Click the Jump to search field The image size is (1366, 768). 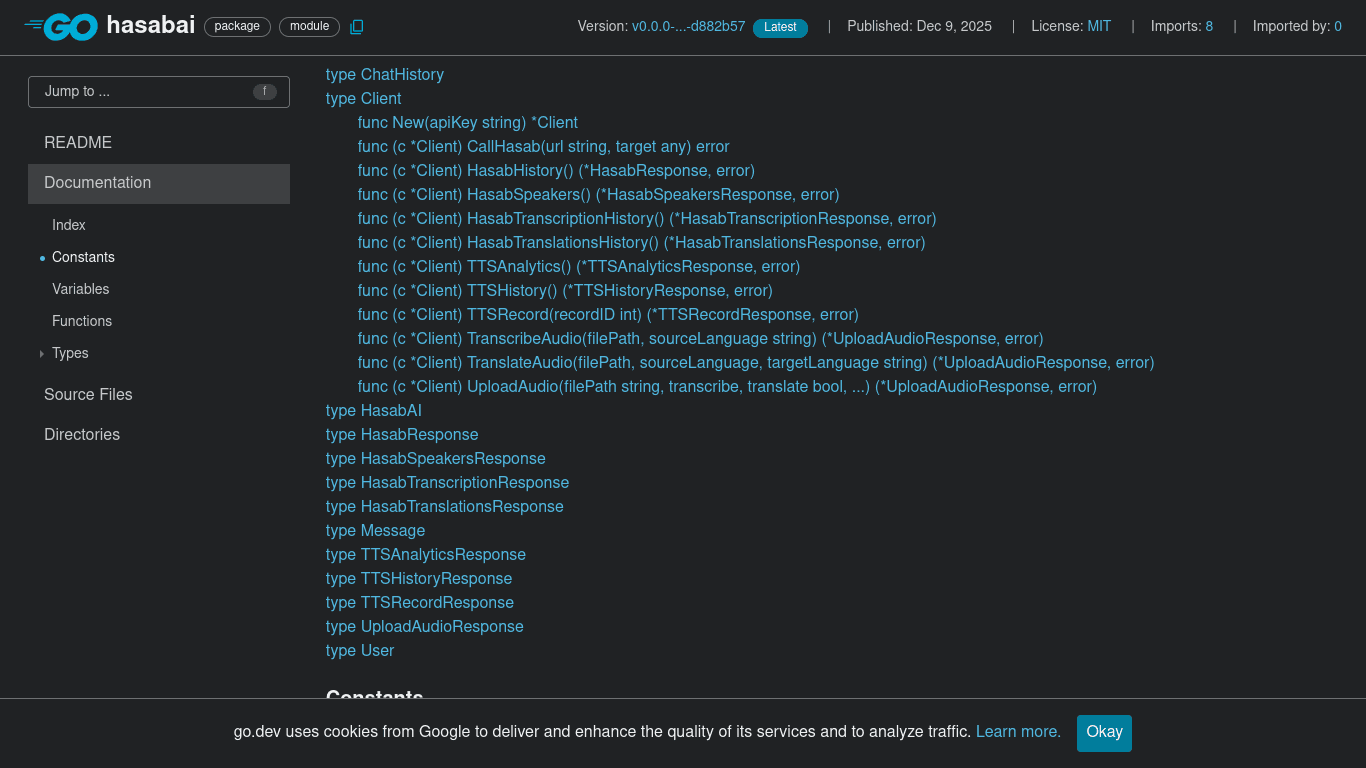click(x=140, y=91)
